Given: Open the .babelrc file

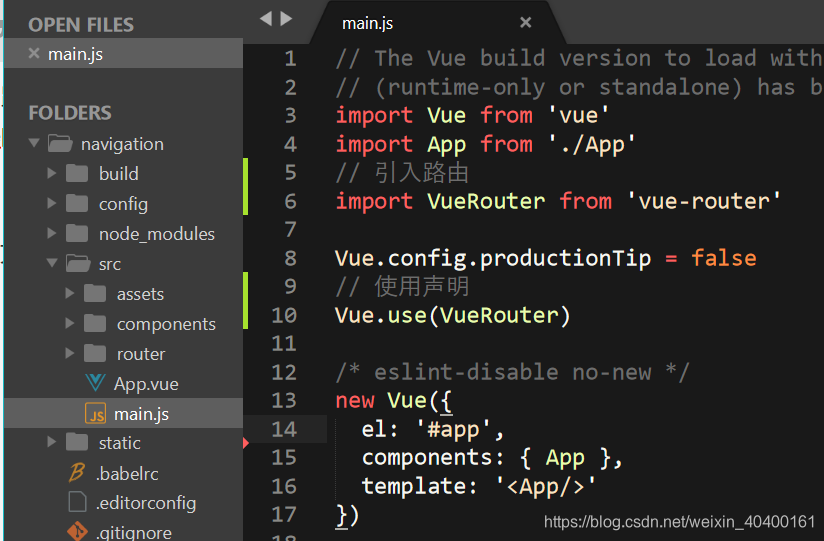Looking at the screenshot, I should pyautogui.click(x=127, y=473).
